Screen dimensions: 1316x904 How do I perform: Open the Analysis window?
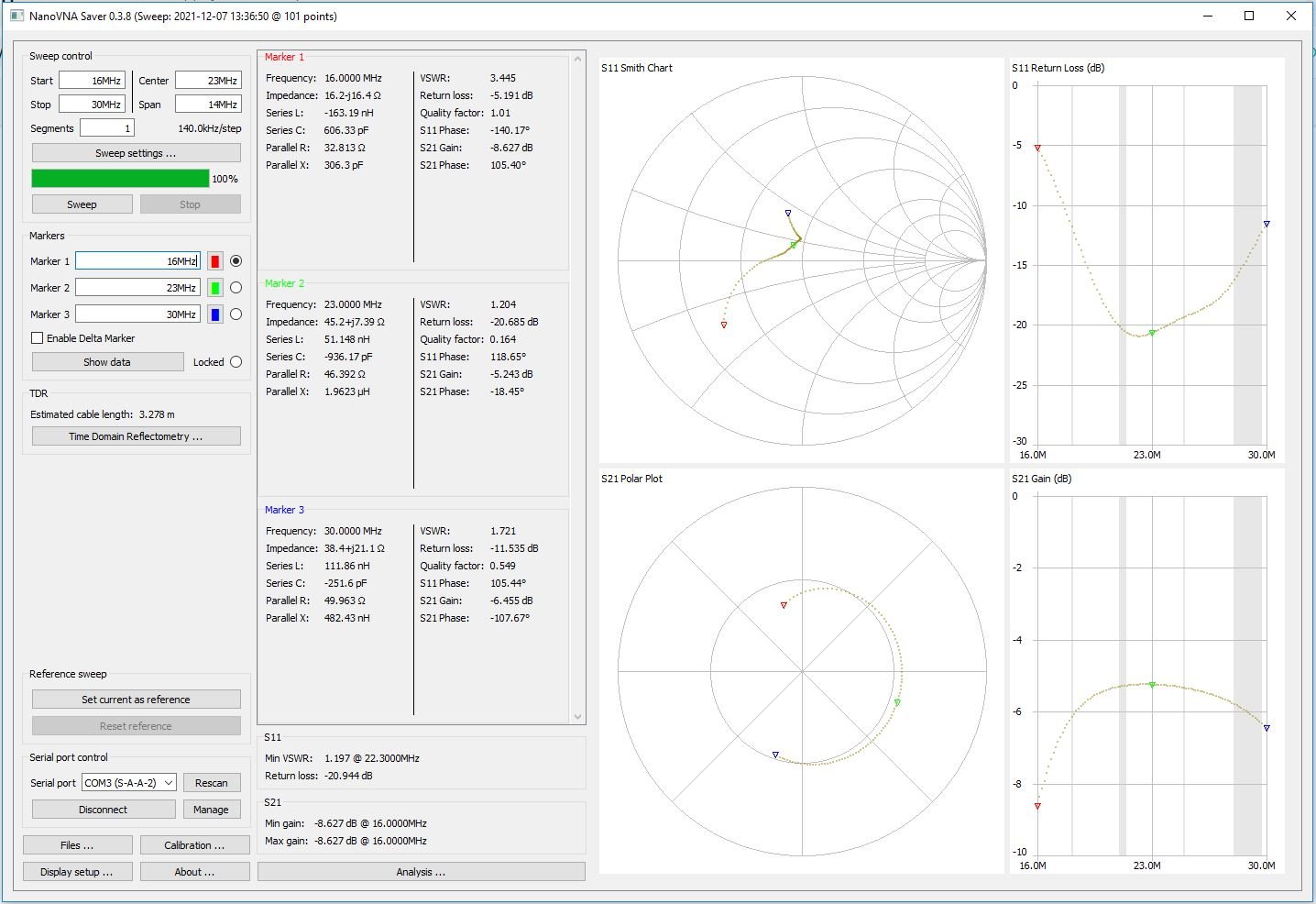pyautogui.click(x=422, y=872)
